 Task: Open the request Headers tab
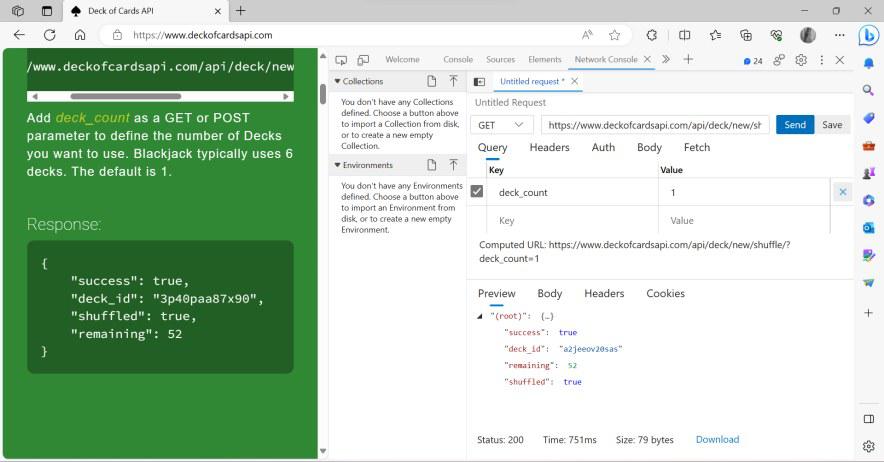click(x=549, y=147)
